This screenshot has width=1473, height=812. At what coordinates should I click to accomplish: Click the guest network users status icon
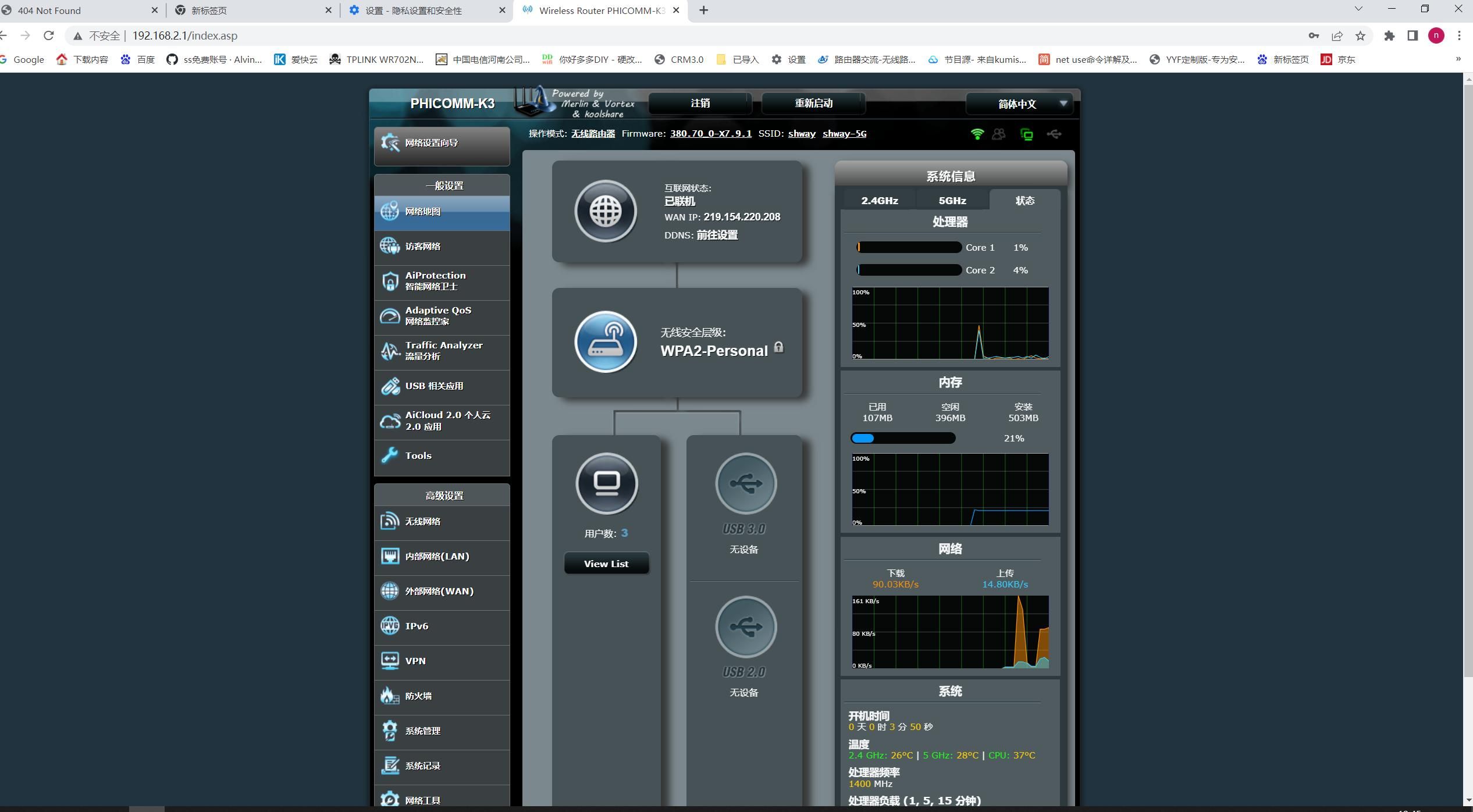coord(999,134)
